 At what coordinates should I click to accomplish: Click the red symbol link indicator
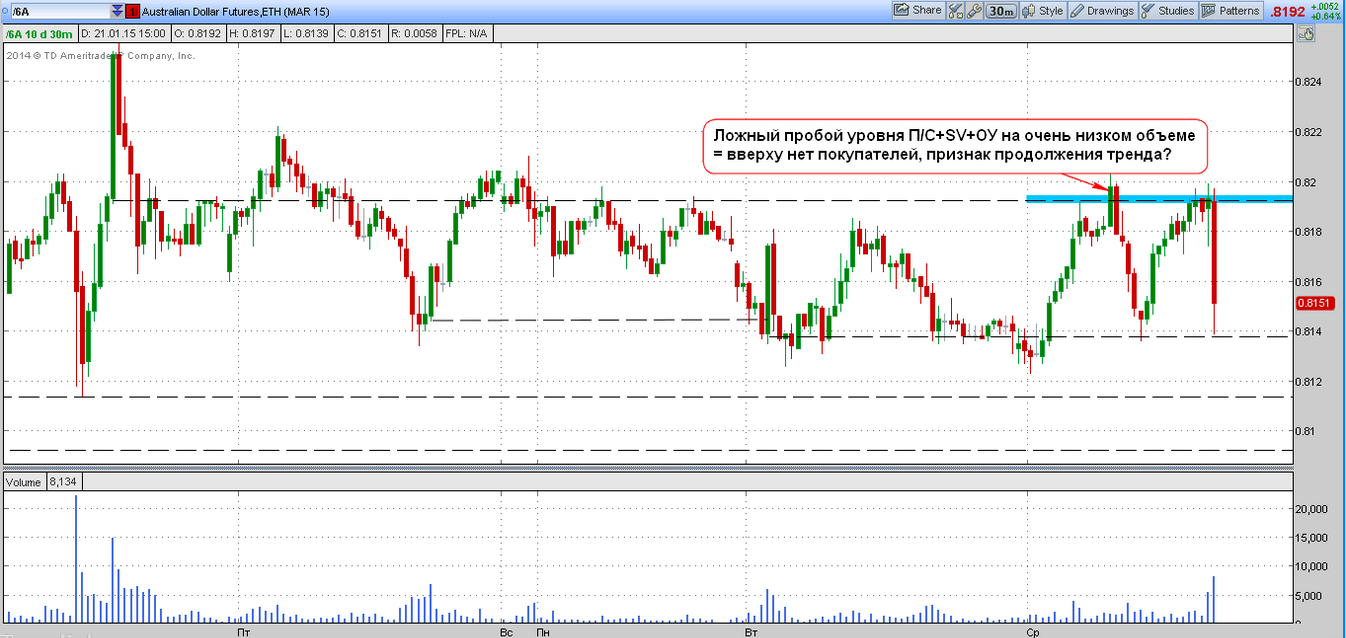point(133,10)
